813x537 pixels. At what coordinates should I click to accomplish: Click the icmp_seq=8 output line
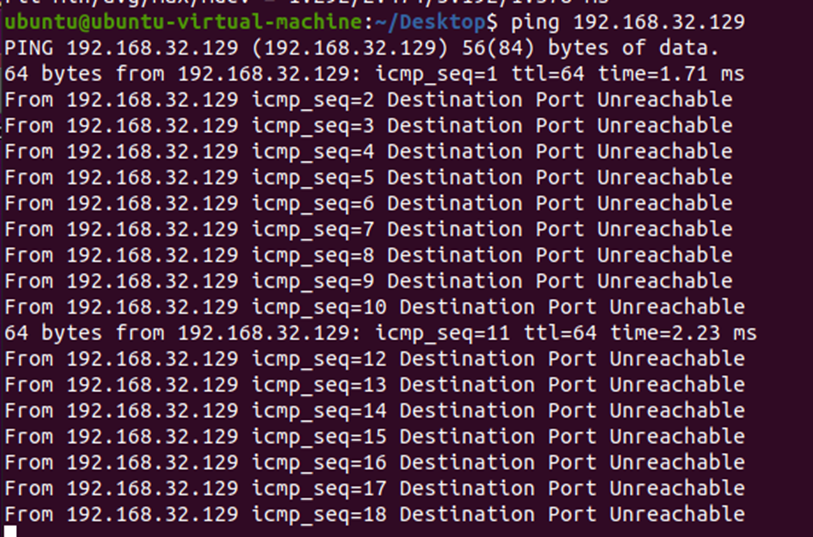click(x=368, y=255)
